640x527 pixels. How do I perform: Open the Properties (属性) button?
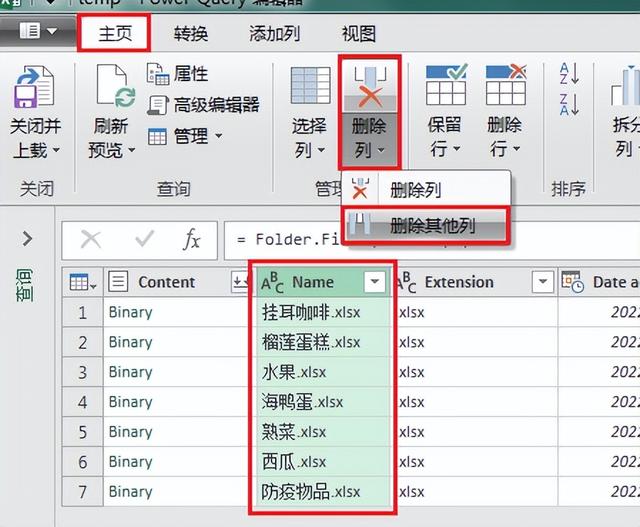point(178,74)
